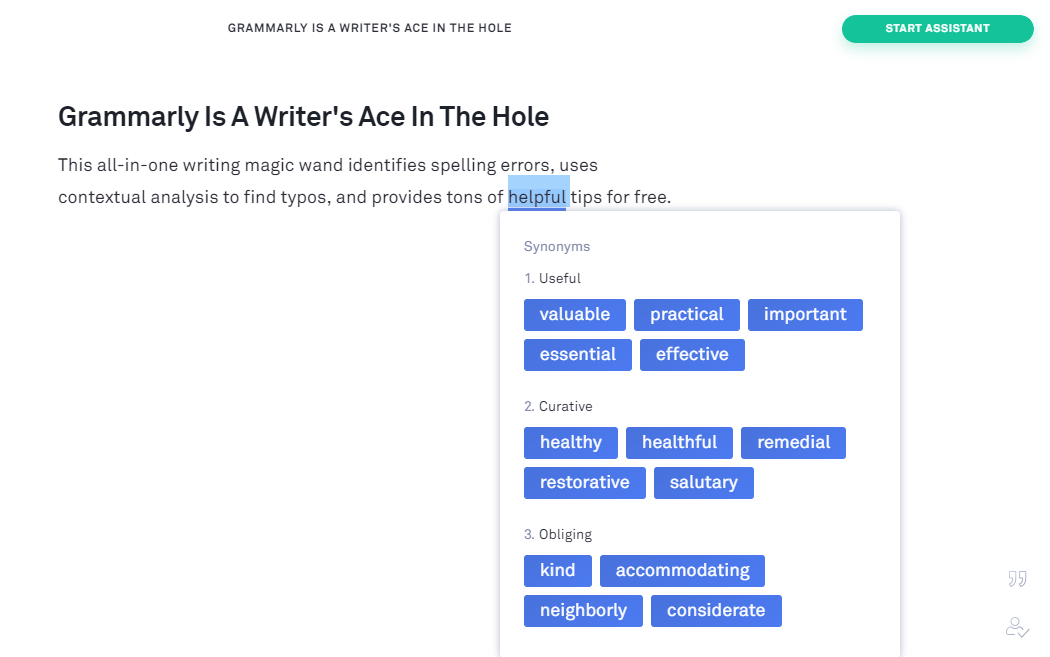Image resolution: width=1050 pixels, height=657 pixels.
Task: Select the synonym "healthful"
Action: pos(679,443)
